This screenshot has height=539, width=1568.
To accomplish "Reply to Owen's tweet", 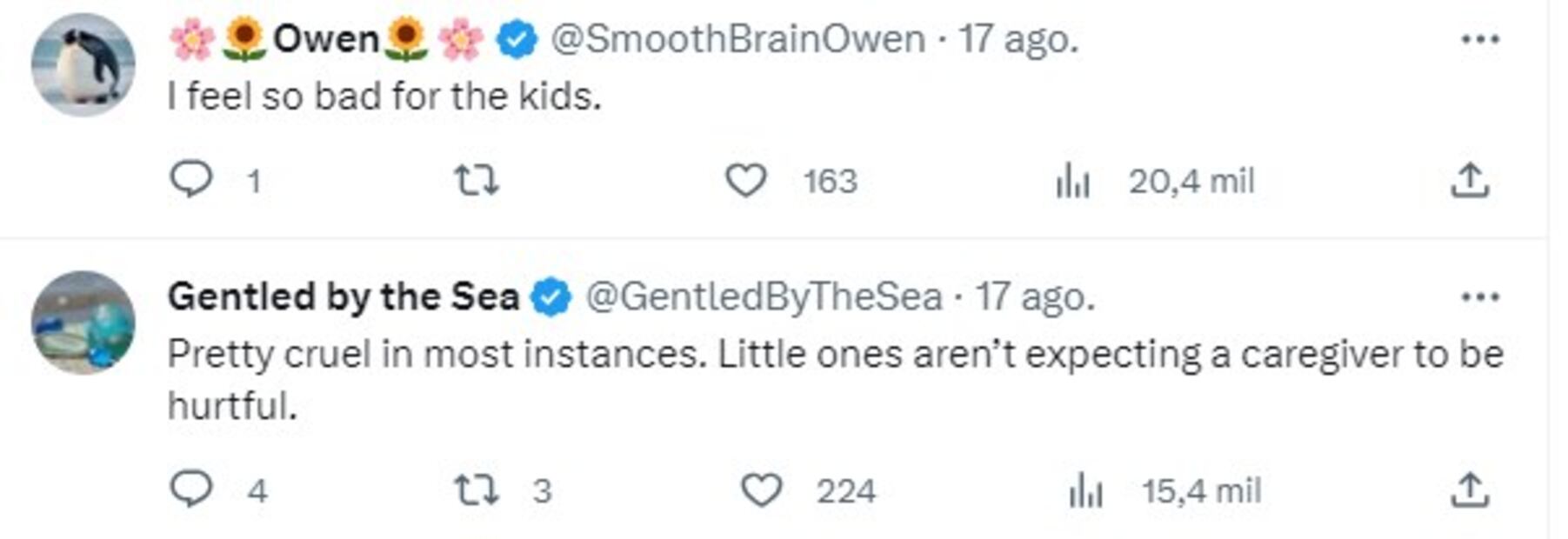I will 190,180.
